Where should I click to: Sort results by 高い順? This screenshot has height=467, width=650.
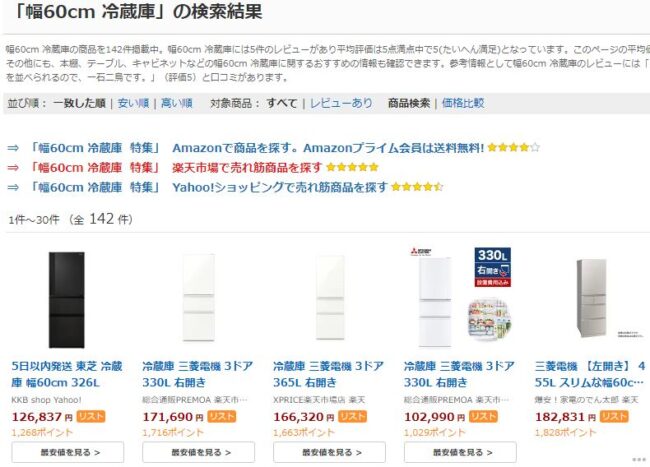(x=176, y=103)
